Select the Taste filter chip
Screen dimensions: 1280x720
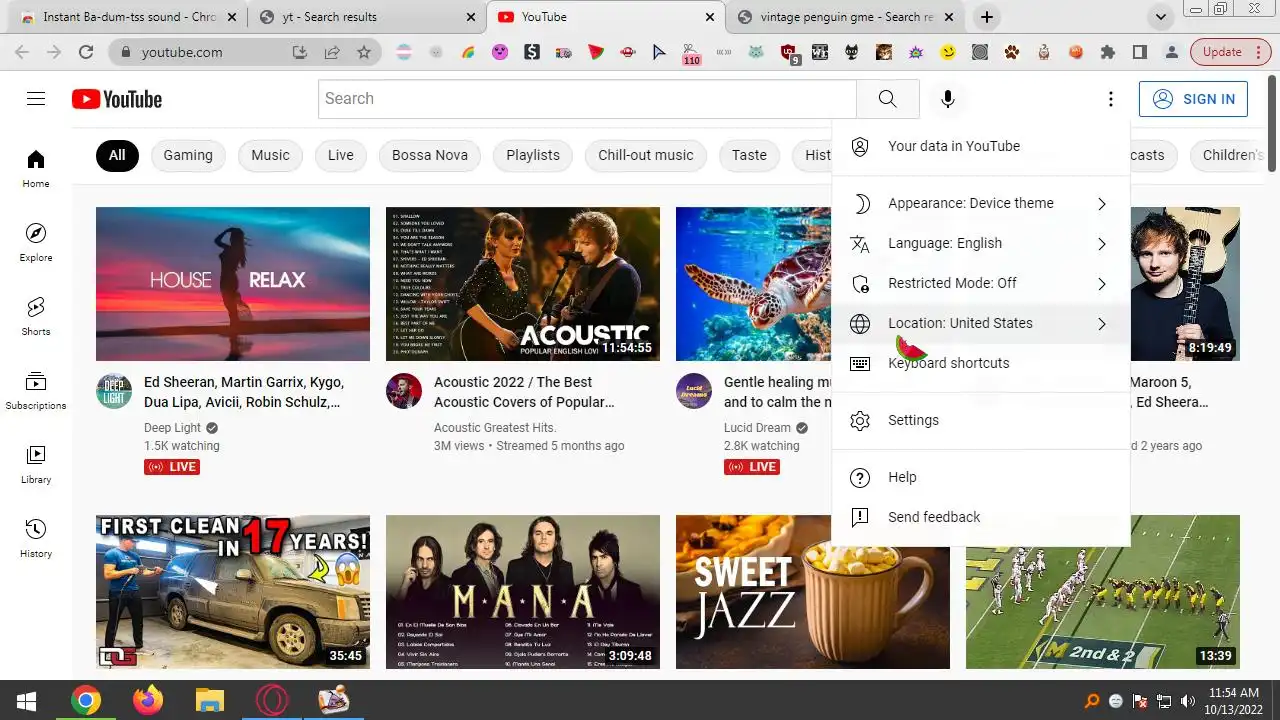tap(749, 155)
